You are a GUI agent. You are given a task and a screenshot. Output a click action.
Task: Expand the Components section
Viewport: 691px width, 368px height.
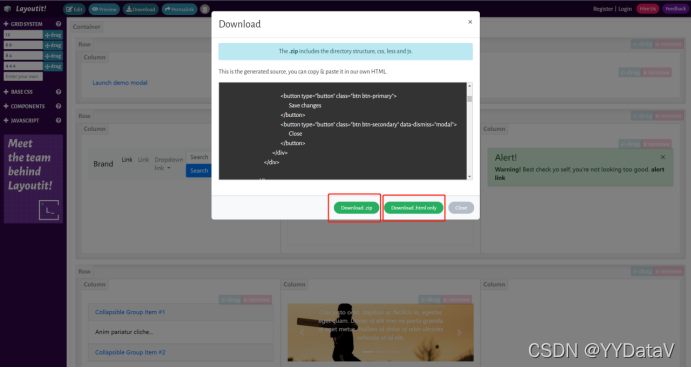(24, 106)
